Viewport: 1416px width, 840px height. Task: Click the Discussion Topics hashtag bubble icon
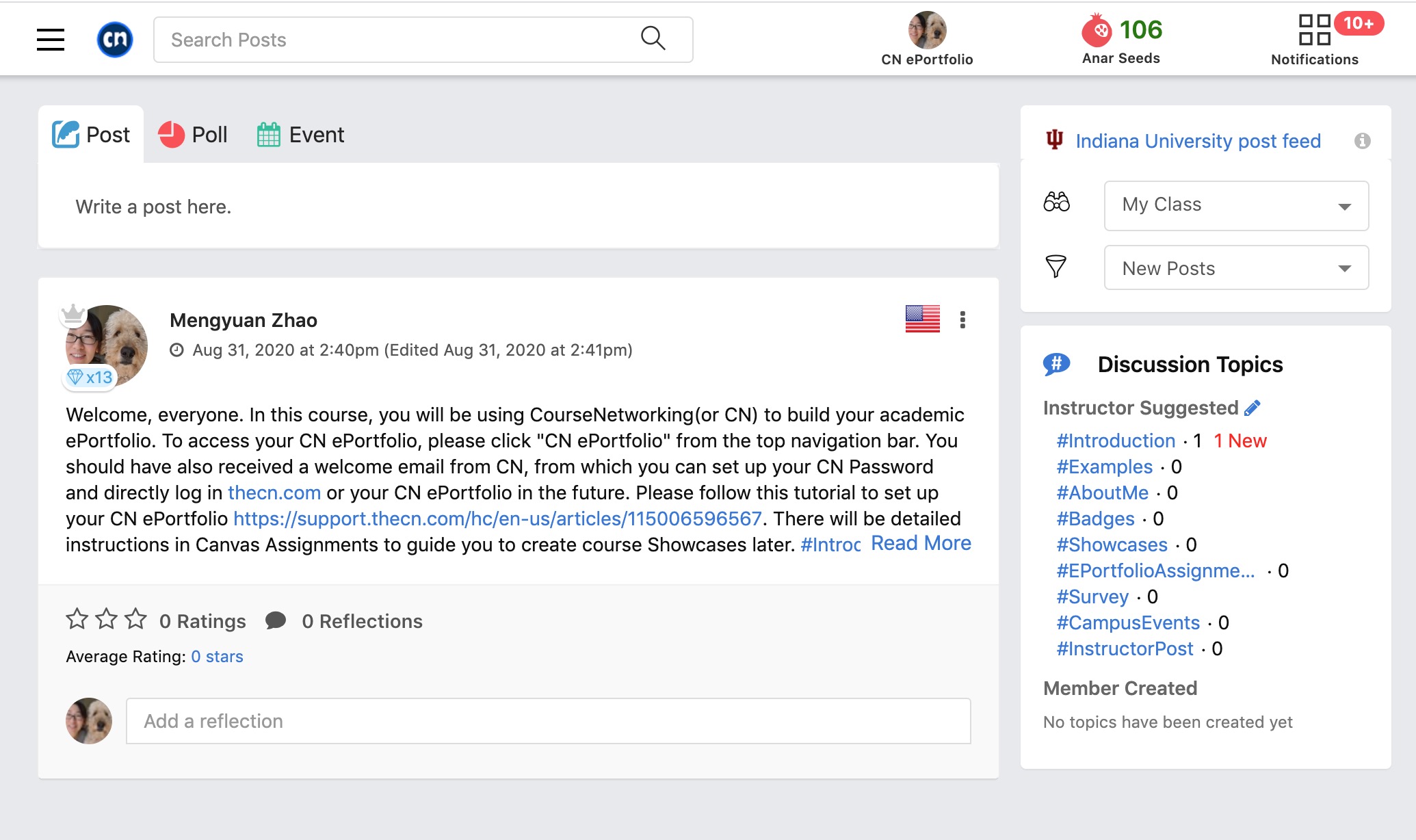(1056, 364)
